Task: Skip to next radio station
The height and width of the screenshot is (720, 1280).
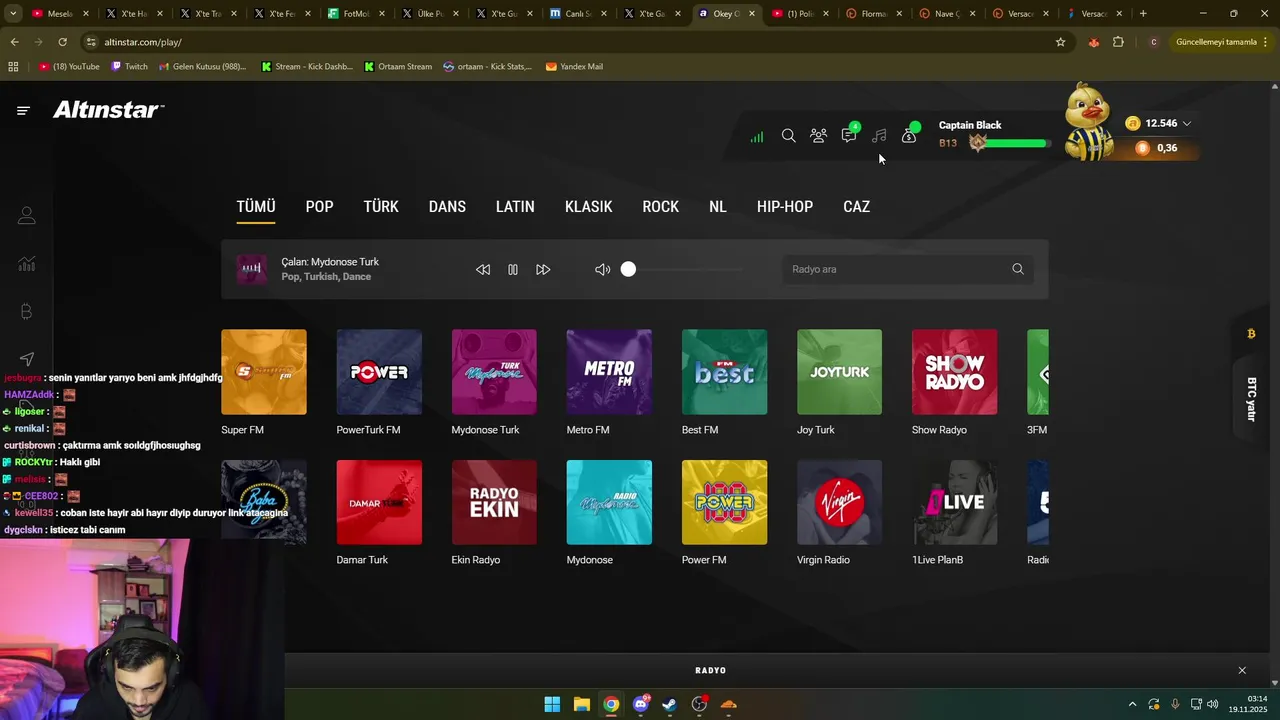Action: (543, 270)
